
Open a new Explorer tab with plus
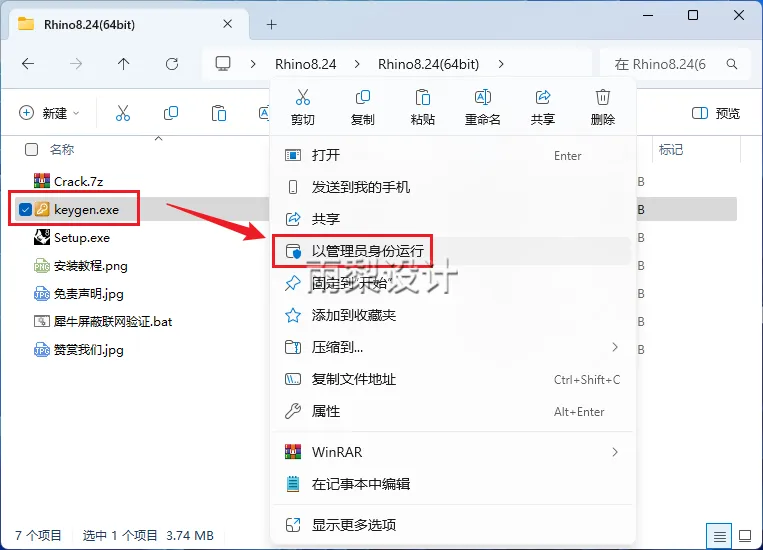click(x=272, y=24)
